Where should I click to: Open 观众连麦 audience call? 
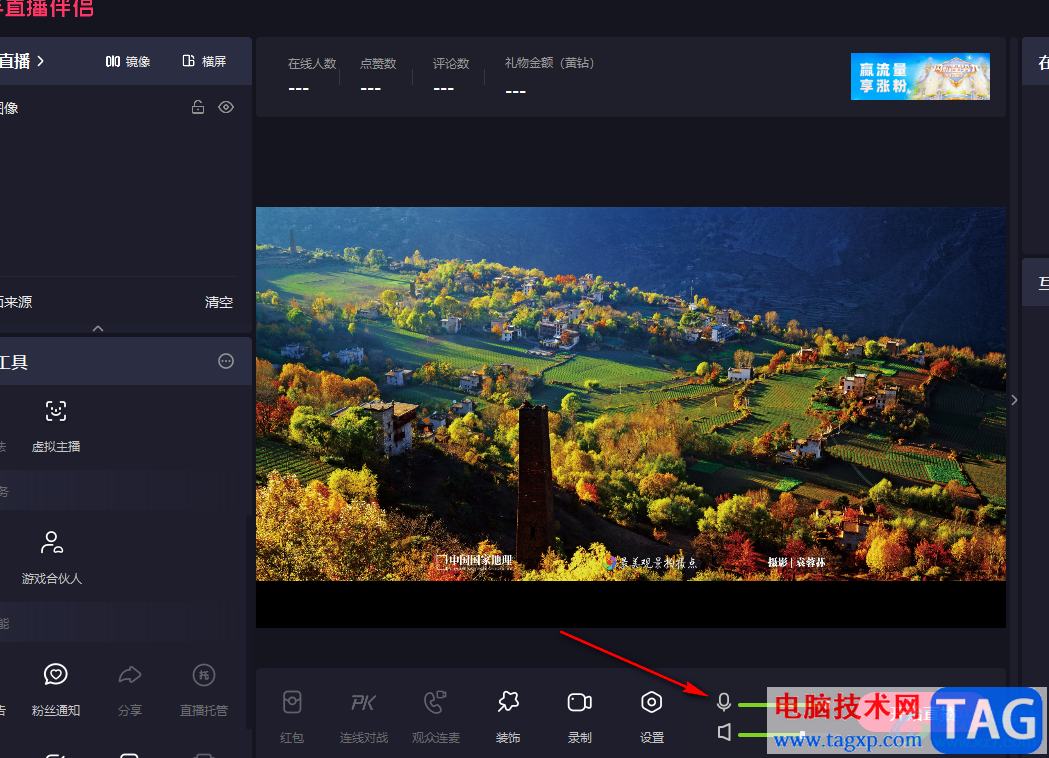pos(436,717)
